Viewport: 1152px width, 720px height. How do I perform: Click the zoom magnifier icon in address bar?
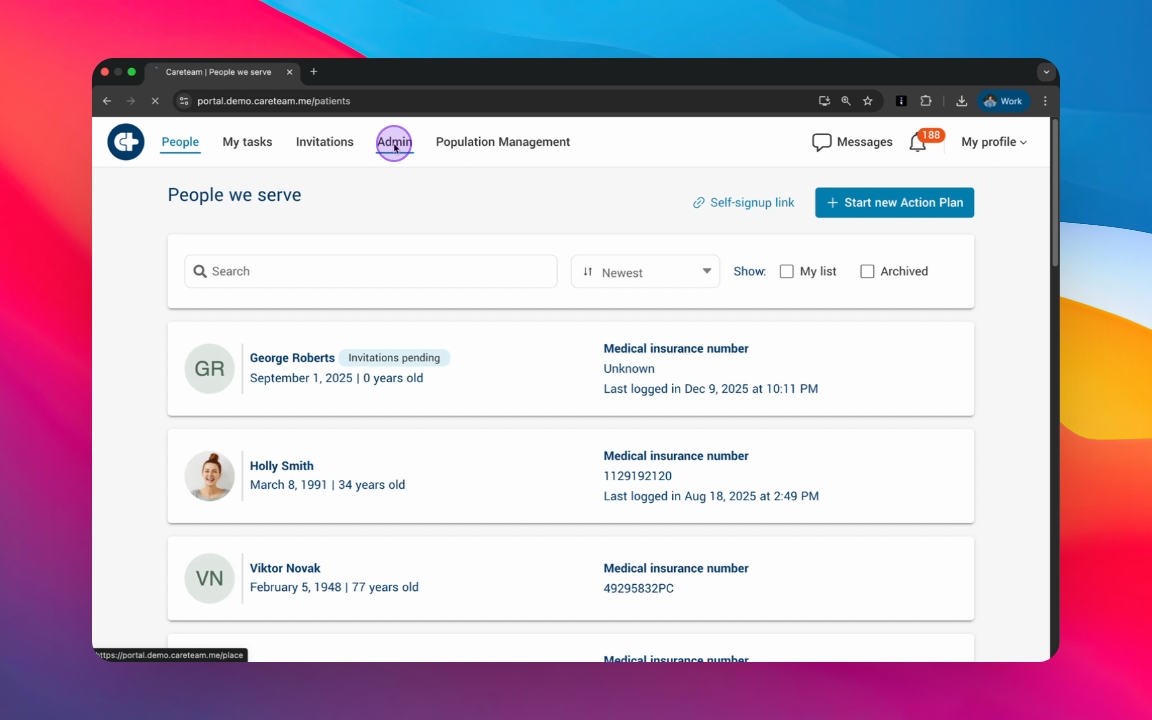pyautogui.click(x=846, y=101)
